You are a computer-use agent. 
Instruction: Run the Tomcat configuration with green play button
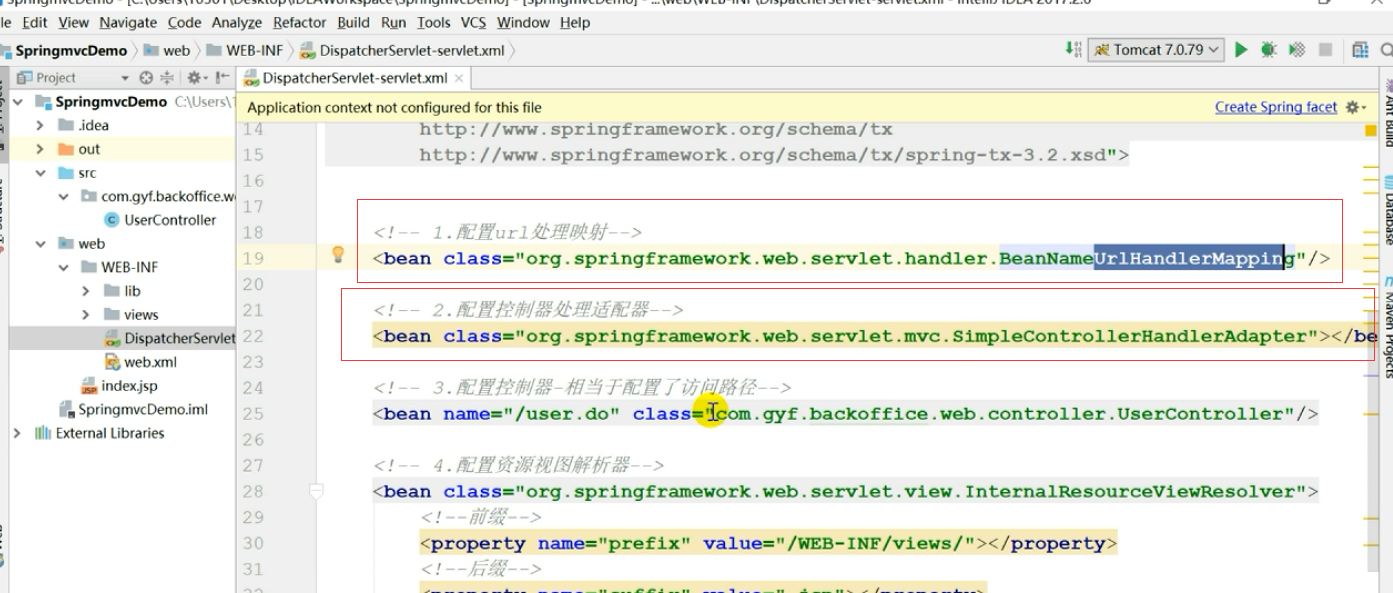coord(1241,49)
